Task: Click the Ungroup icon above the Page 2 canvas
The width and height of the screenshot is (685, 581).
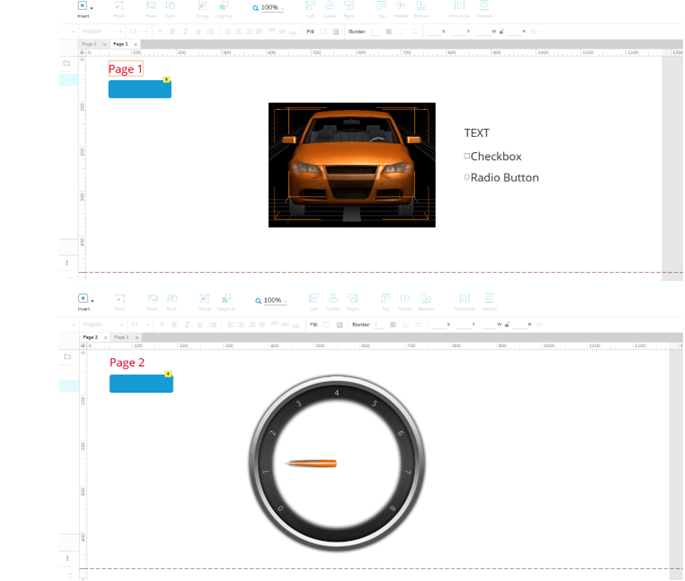Action: click(226, 302)
